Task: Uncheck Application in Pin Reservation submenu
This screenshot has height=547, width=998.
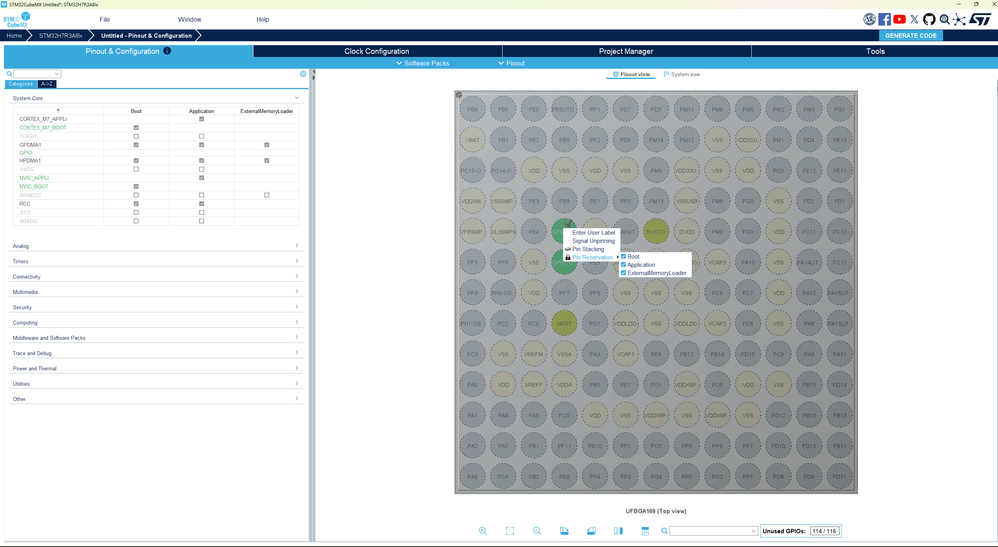Action: point(623,264)
